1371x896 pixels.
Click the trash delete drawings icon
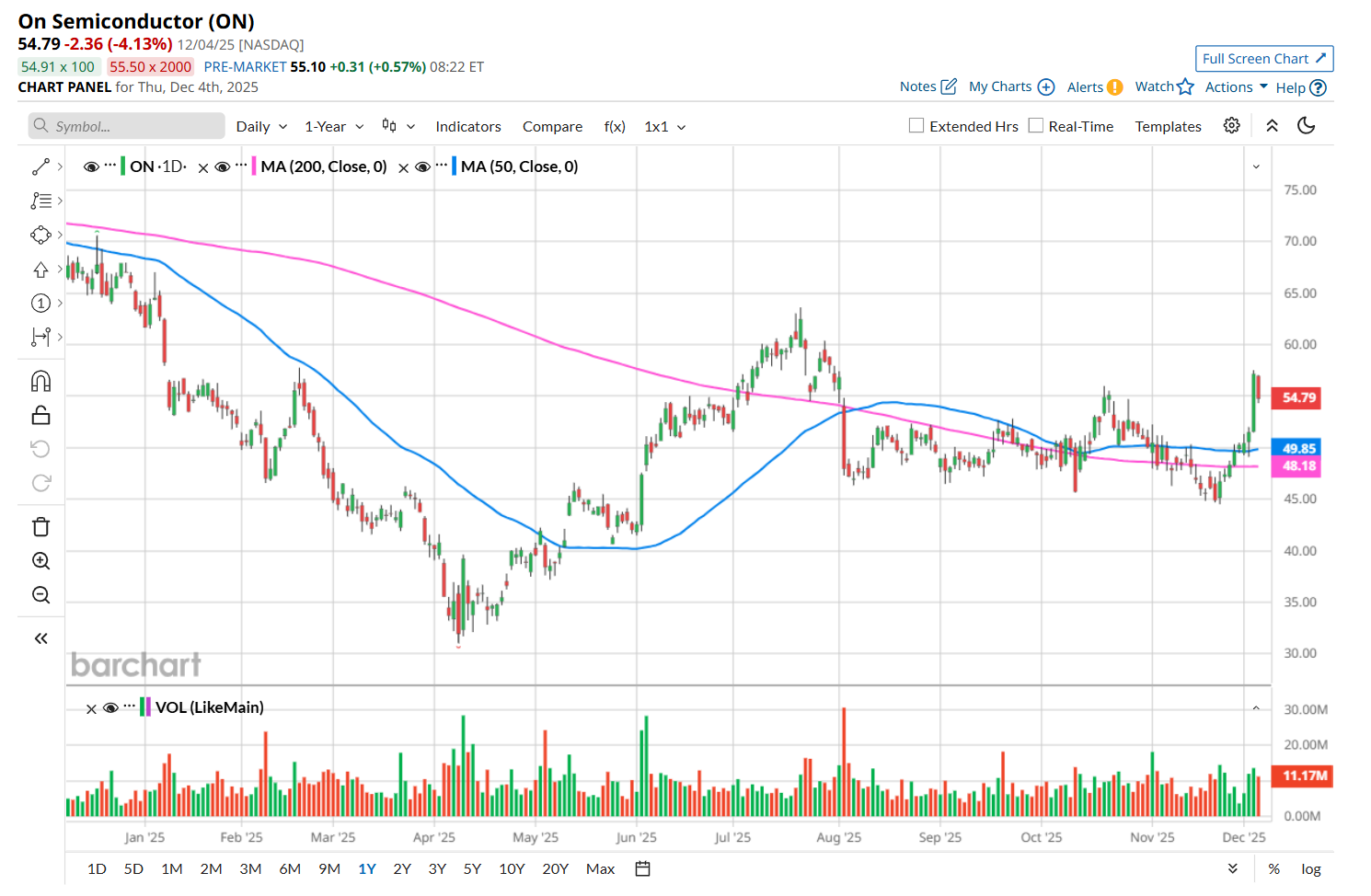coord(40,527)
